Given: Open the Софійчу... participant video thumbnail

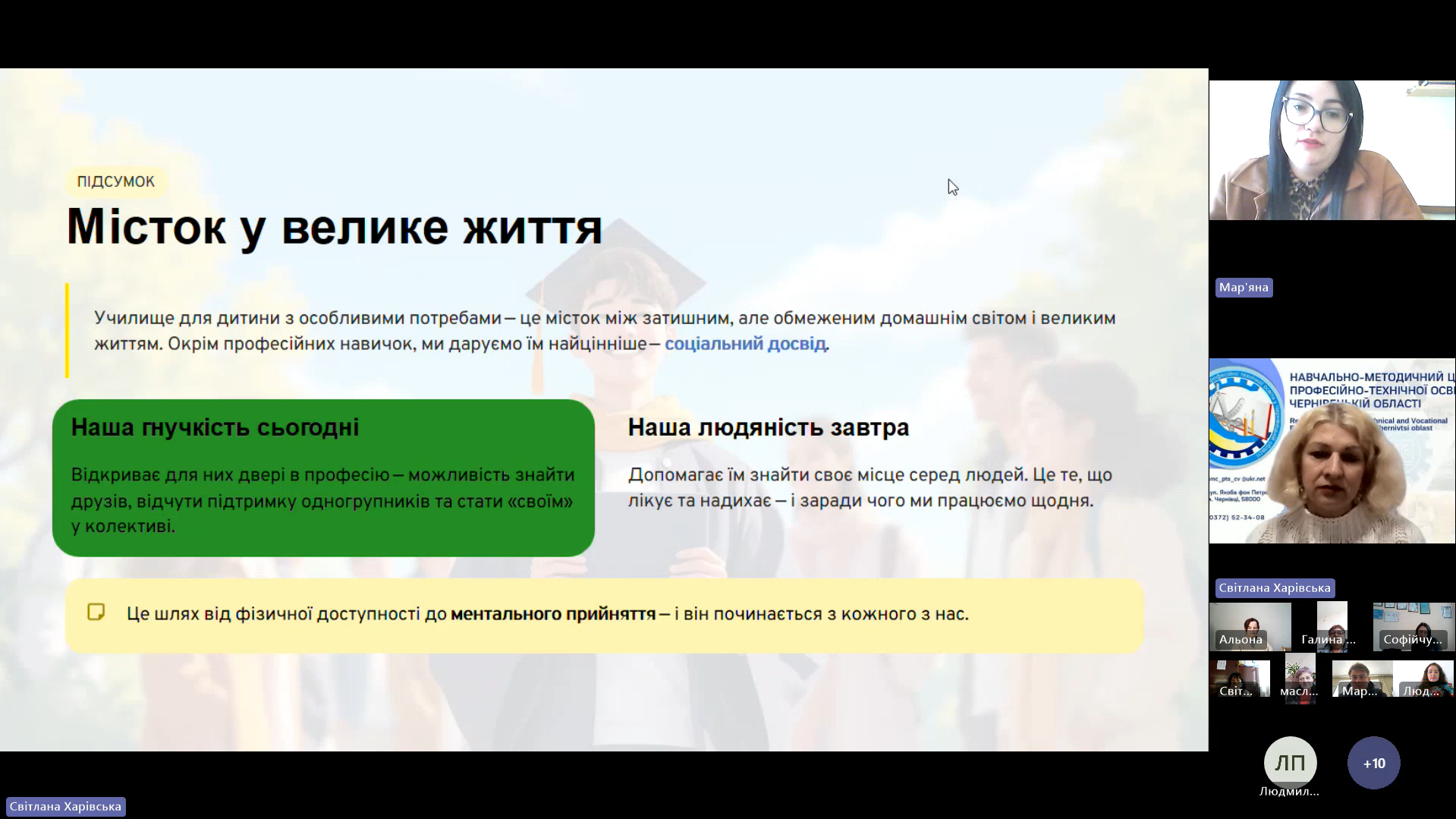Looking at the screenshot, I should (1414, 626).
